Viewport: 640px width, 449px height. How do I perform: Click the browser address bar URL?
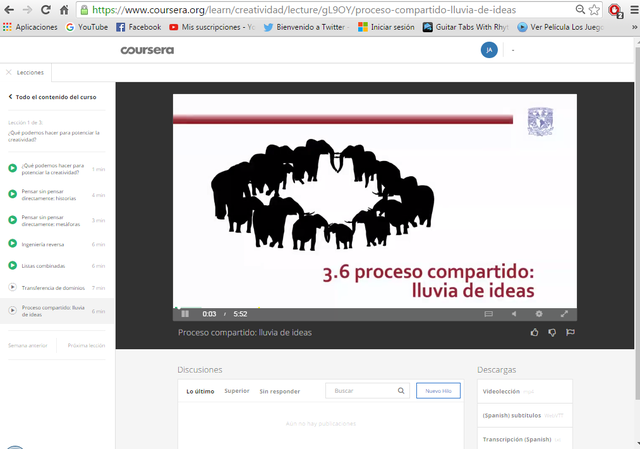click(x=304, y=10)
